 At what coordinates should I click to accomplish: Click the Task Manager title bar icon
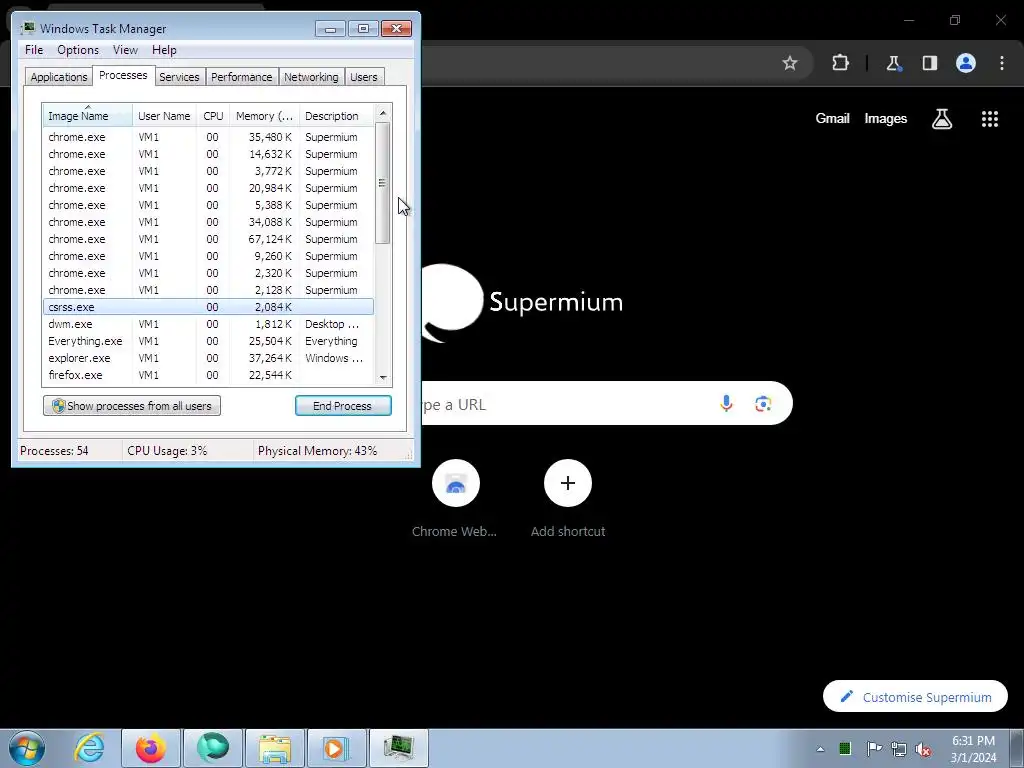pos(28,28)
